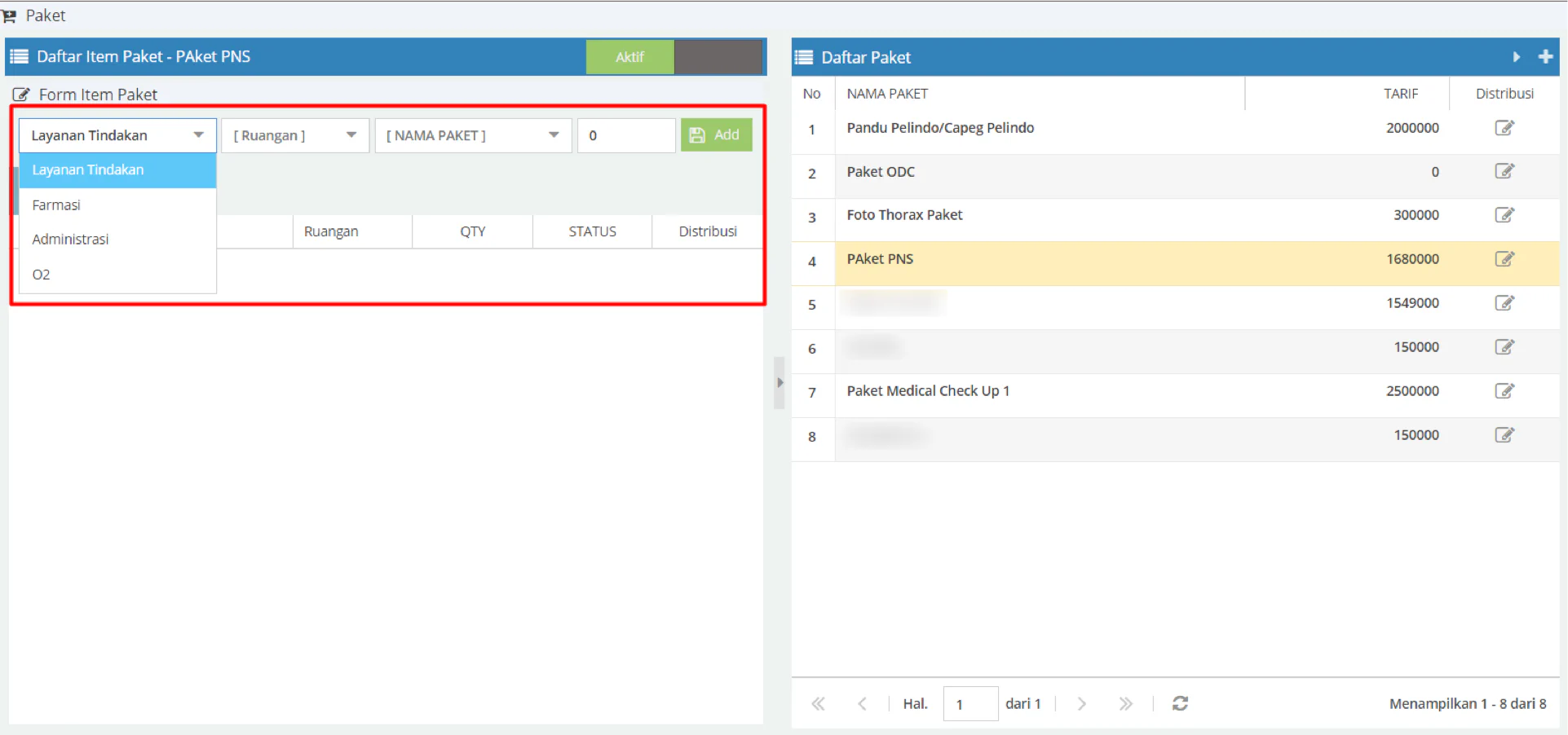
Task: Open edit distribusi icon for Paket Medical Check Up 1
Action: [x=1504, y=391]
